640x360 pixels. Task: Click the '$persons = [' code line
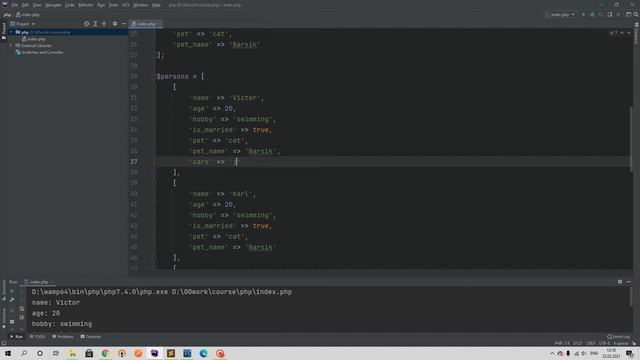(x=180, y=76)
